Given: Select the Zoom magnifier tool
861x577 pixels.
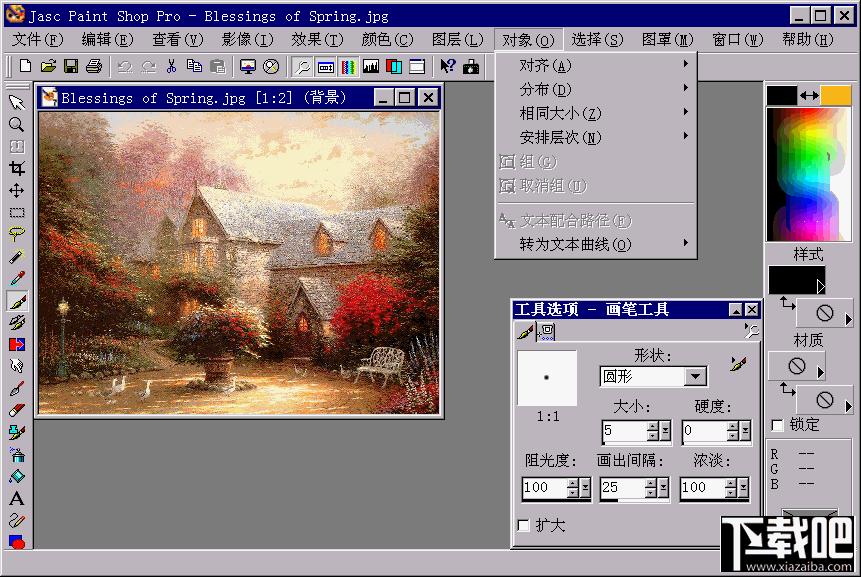Looking at the screenshot, I should point(16,125).
